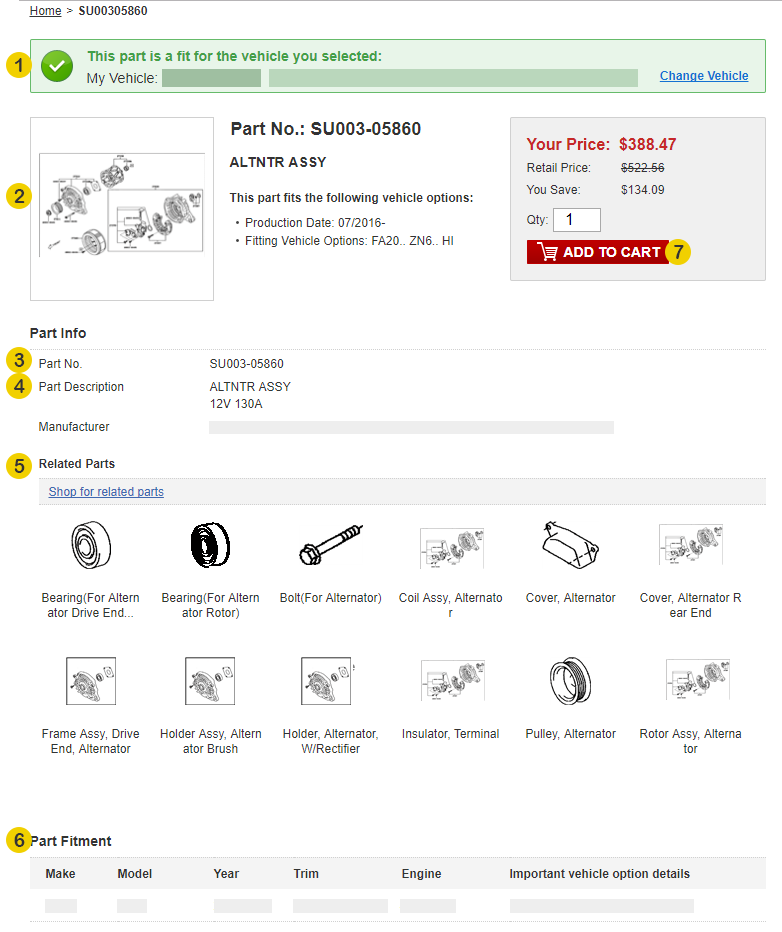
Task: Select the Bearing(For Alternator Drive End) part icon
Action: 90,544
